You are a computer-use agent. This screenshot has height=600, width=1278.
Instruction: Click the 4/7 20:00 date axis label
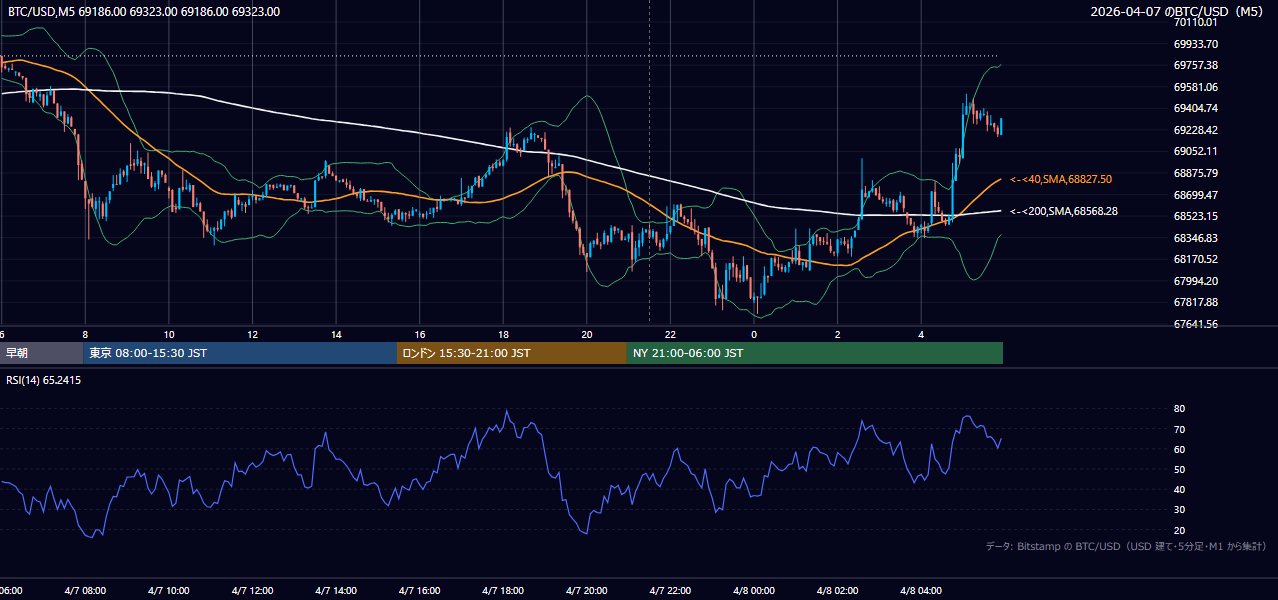pos(586,591)
